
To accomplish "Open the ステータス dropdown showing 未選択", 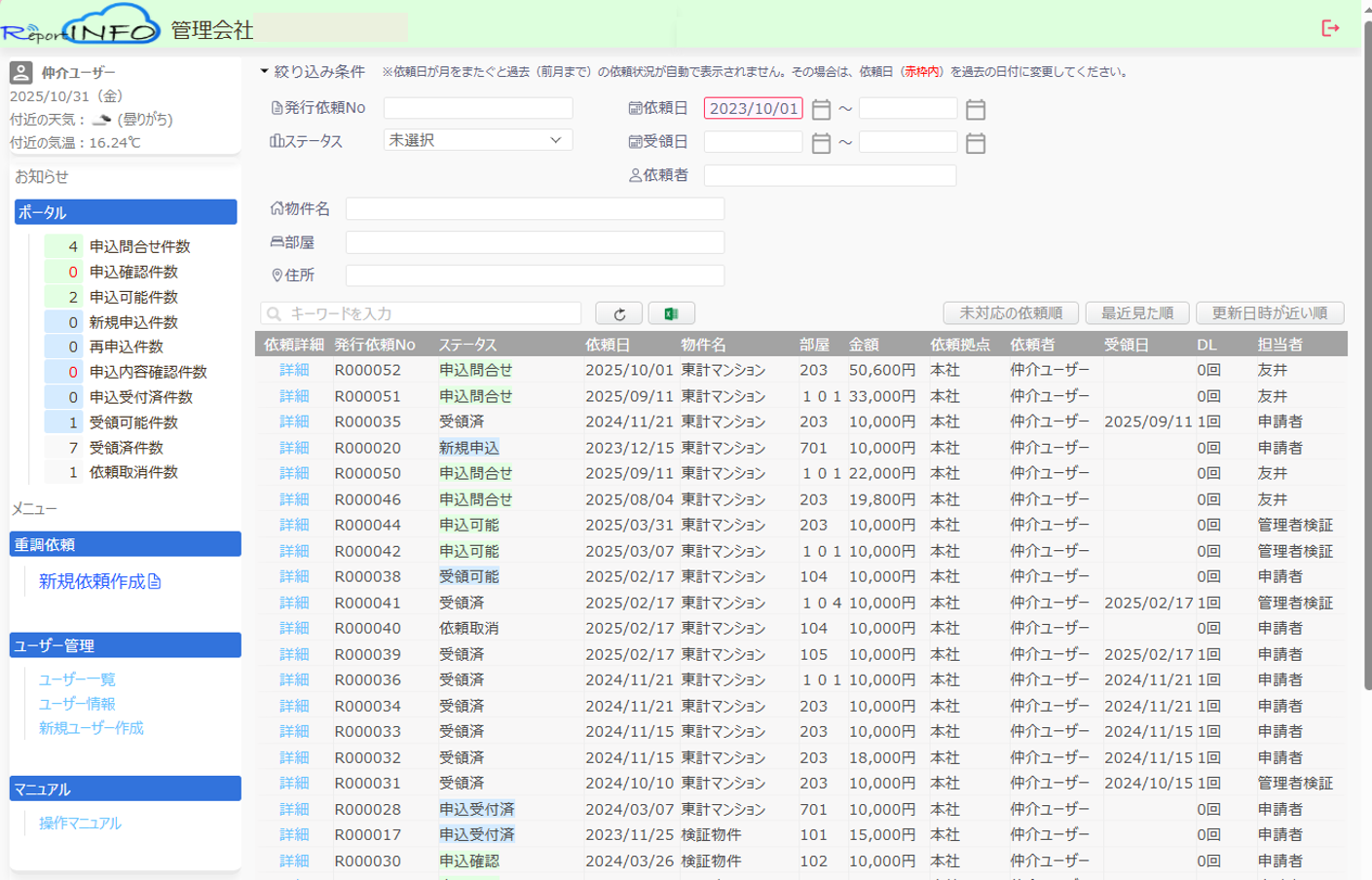I will click(477, 140).
